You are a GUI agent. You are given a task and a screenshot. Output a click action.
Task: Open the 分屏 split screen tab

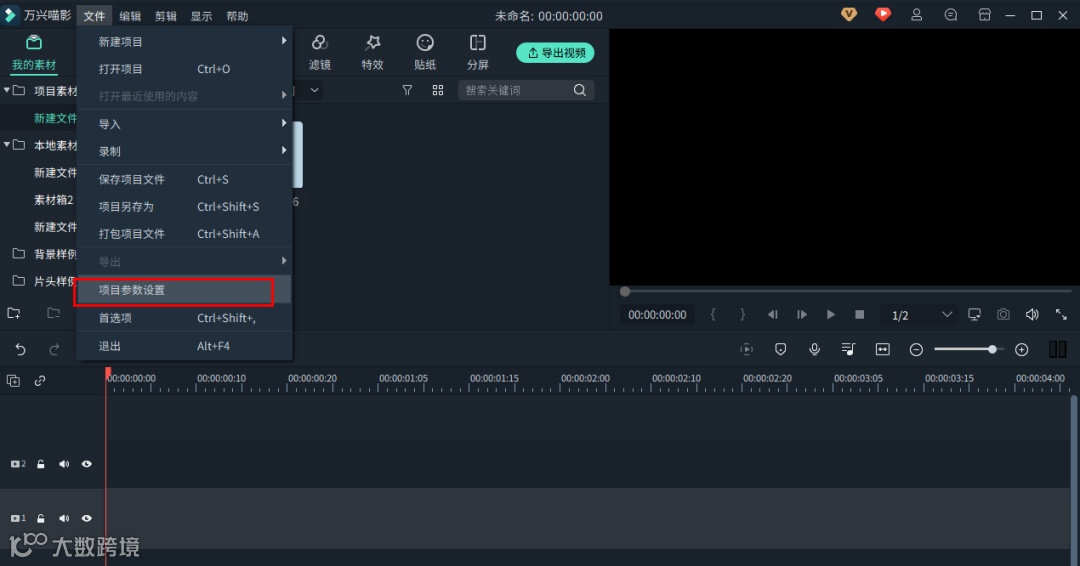point(477,52)
